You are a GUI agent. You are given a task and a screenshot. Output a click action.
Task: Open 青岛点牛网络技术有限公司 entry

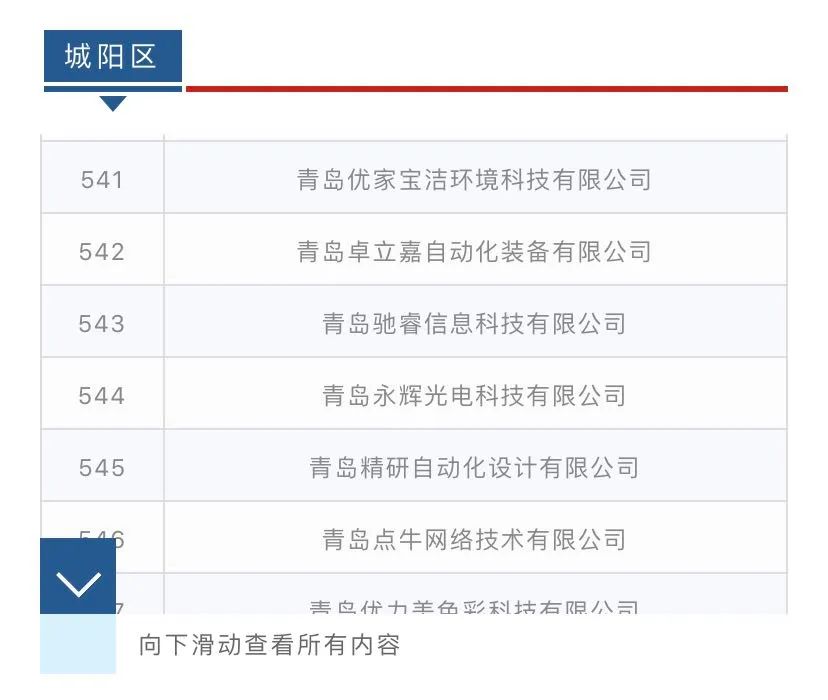[474, 540]
